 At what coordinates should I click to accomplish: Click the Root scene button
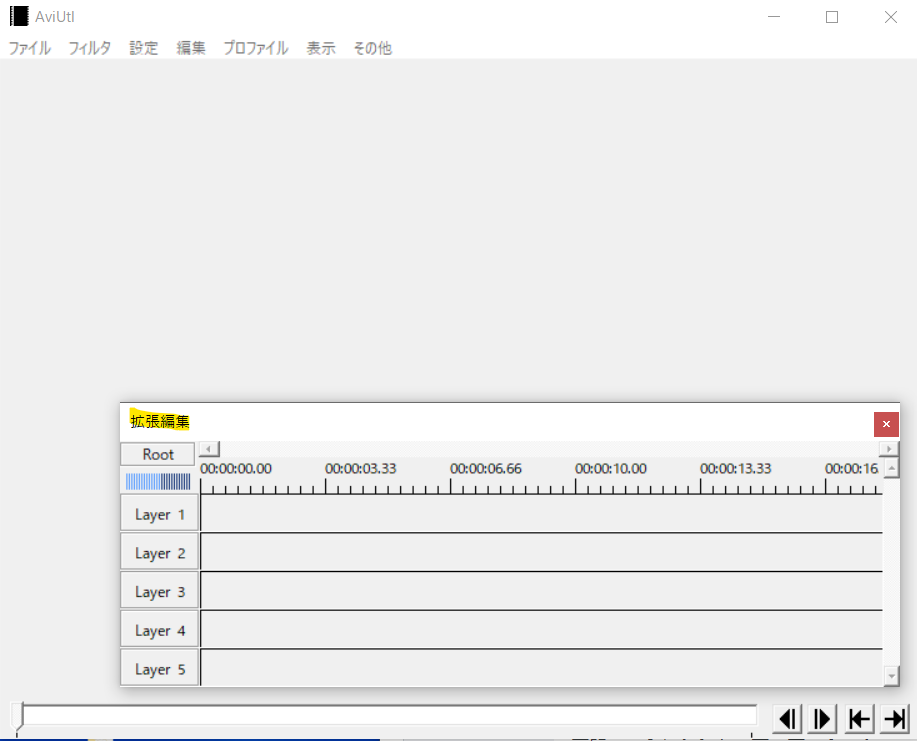[x=158, y=454]
